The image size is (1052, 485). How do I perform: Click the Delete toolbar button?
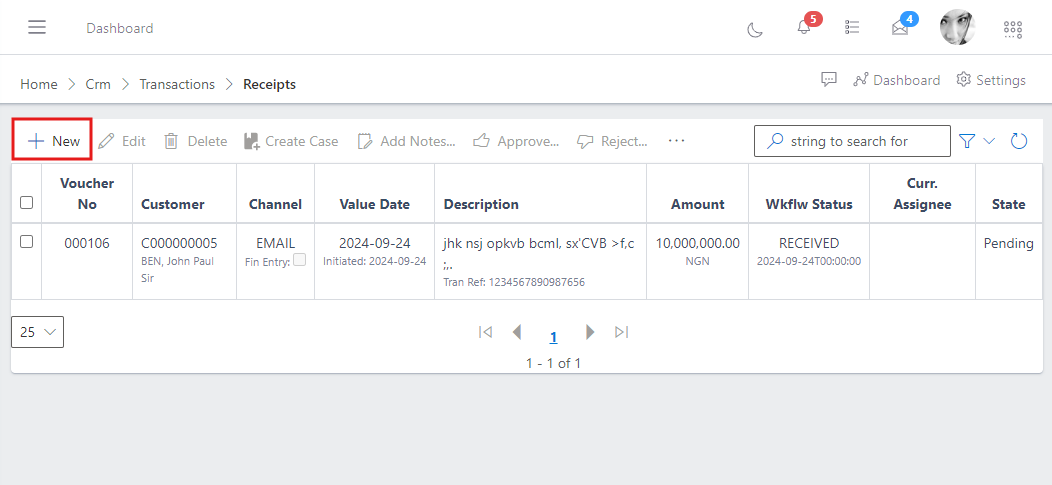click(x=196, y=141)
